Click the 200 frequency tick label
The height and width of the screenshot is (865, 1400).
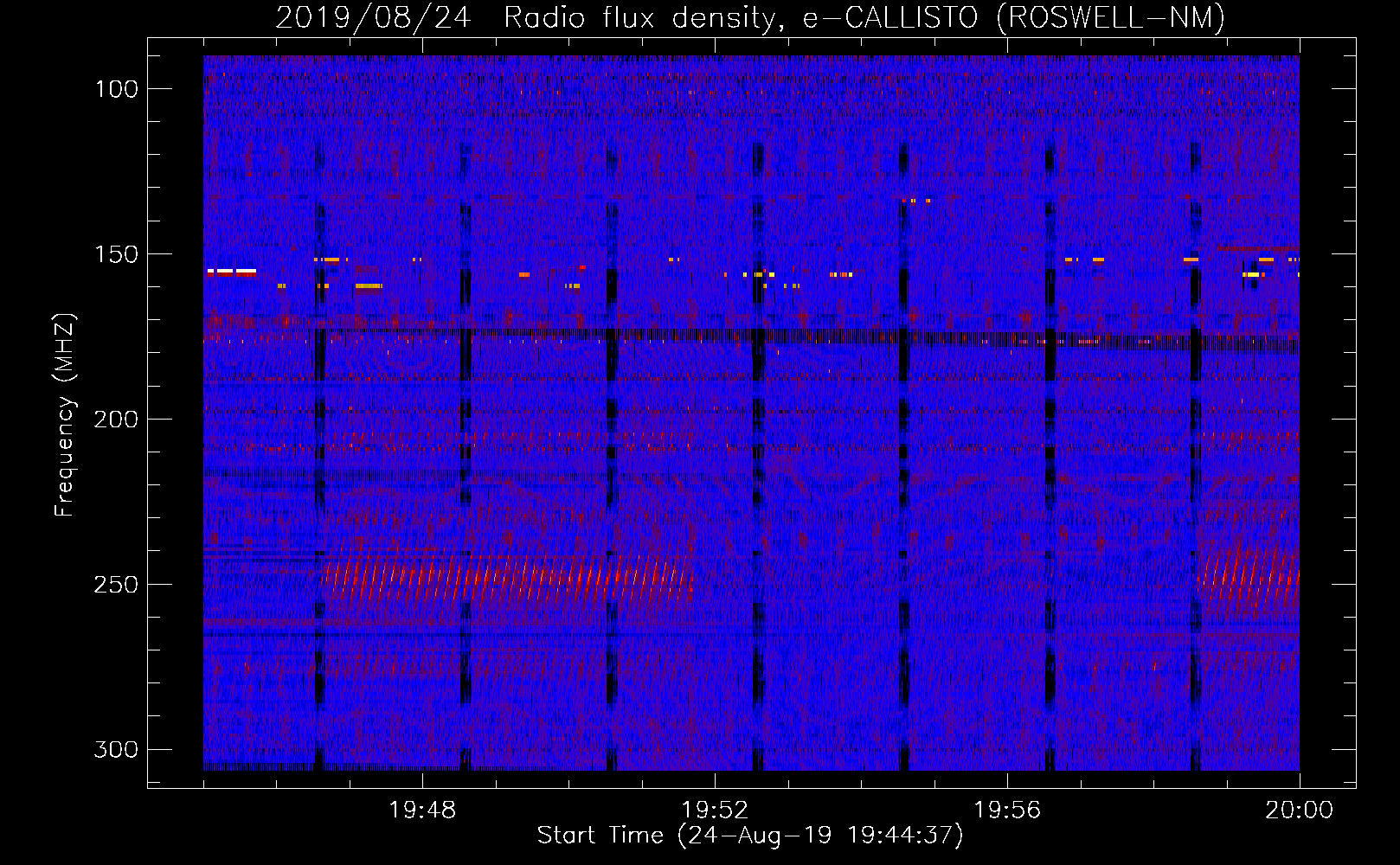pos(116,420)
